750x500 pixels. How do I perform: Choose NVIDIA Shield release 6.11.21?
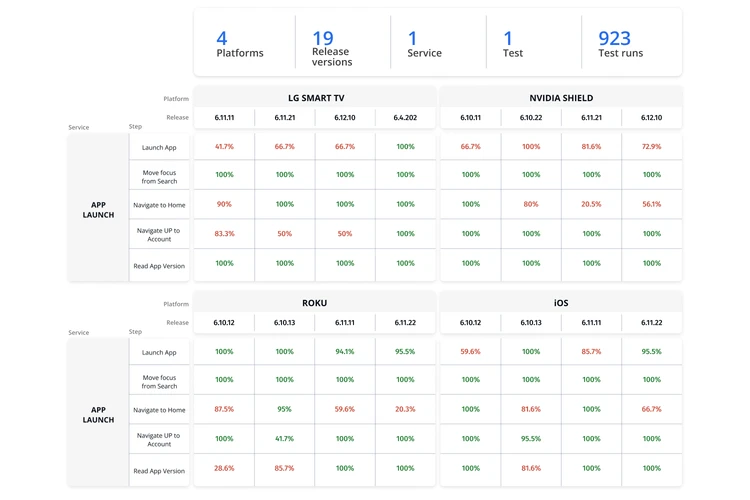pyautogui.click(x=591, y=117)
